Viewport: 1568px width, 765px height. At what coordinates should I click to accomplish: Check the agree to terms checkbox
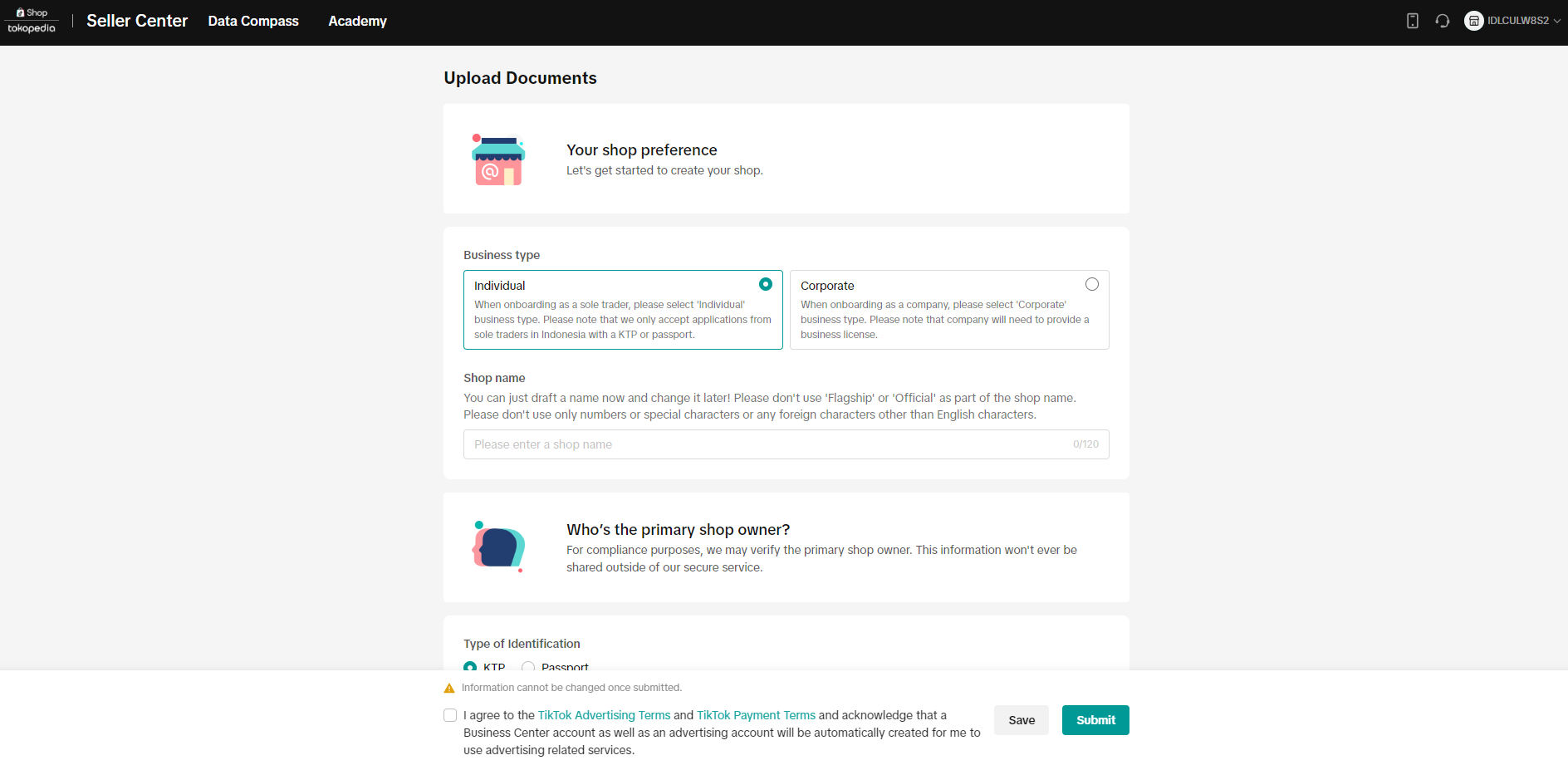[x=450, y=715]
